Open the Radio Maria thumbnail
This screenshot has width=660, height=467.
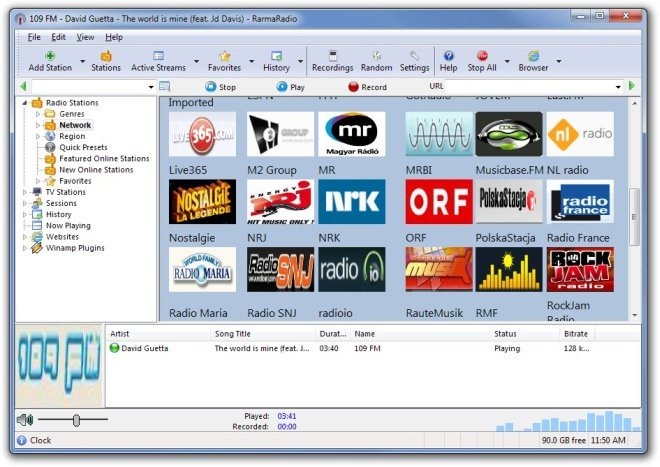202,270
